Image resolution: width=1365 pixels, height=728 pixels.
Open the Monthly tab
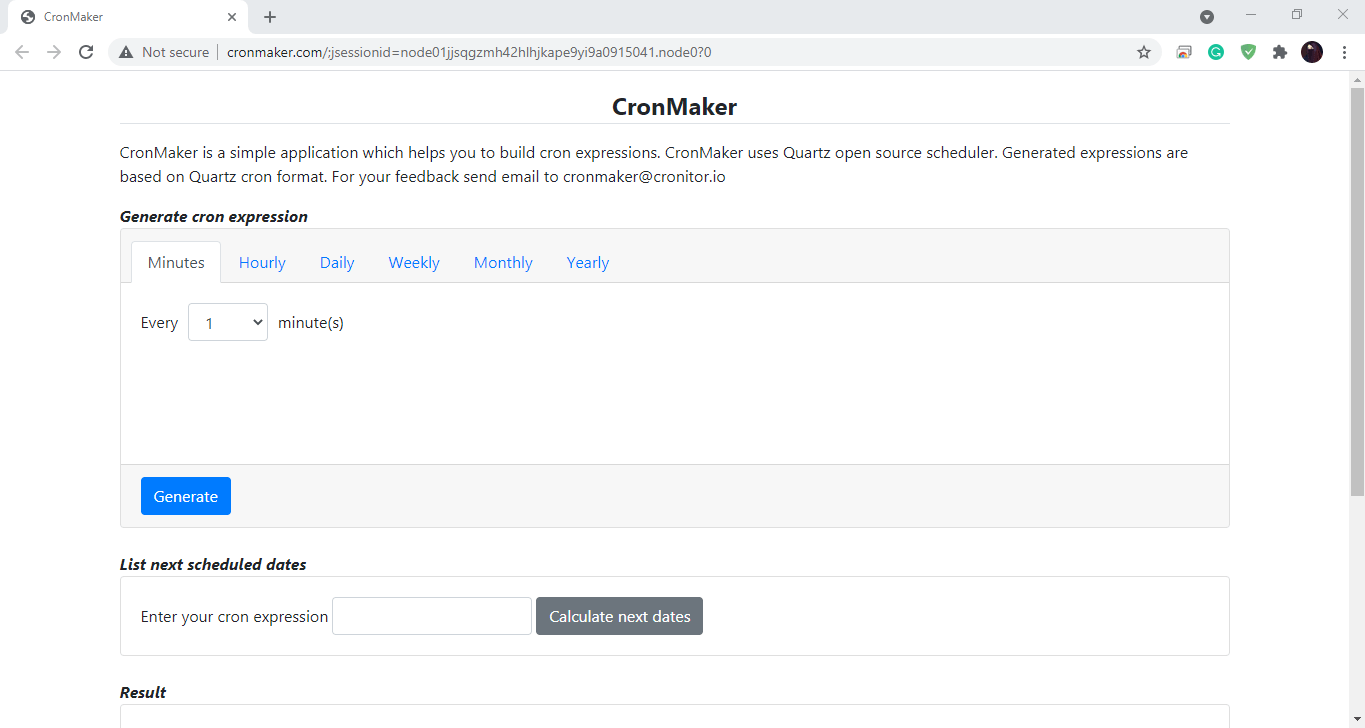point(503,262)
